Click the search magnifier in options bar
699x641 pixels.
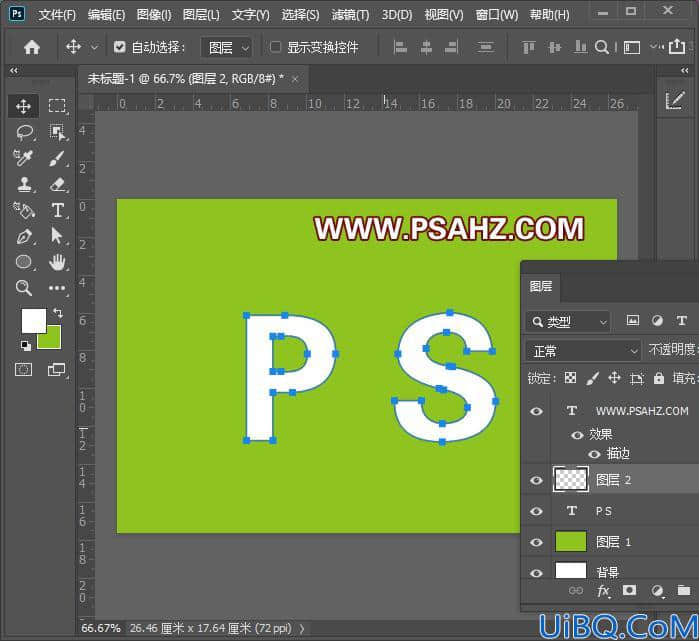[x=602, y=47]
